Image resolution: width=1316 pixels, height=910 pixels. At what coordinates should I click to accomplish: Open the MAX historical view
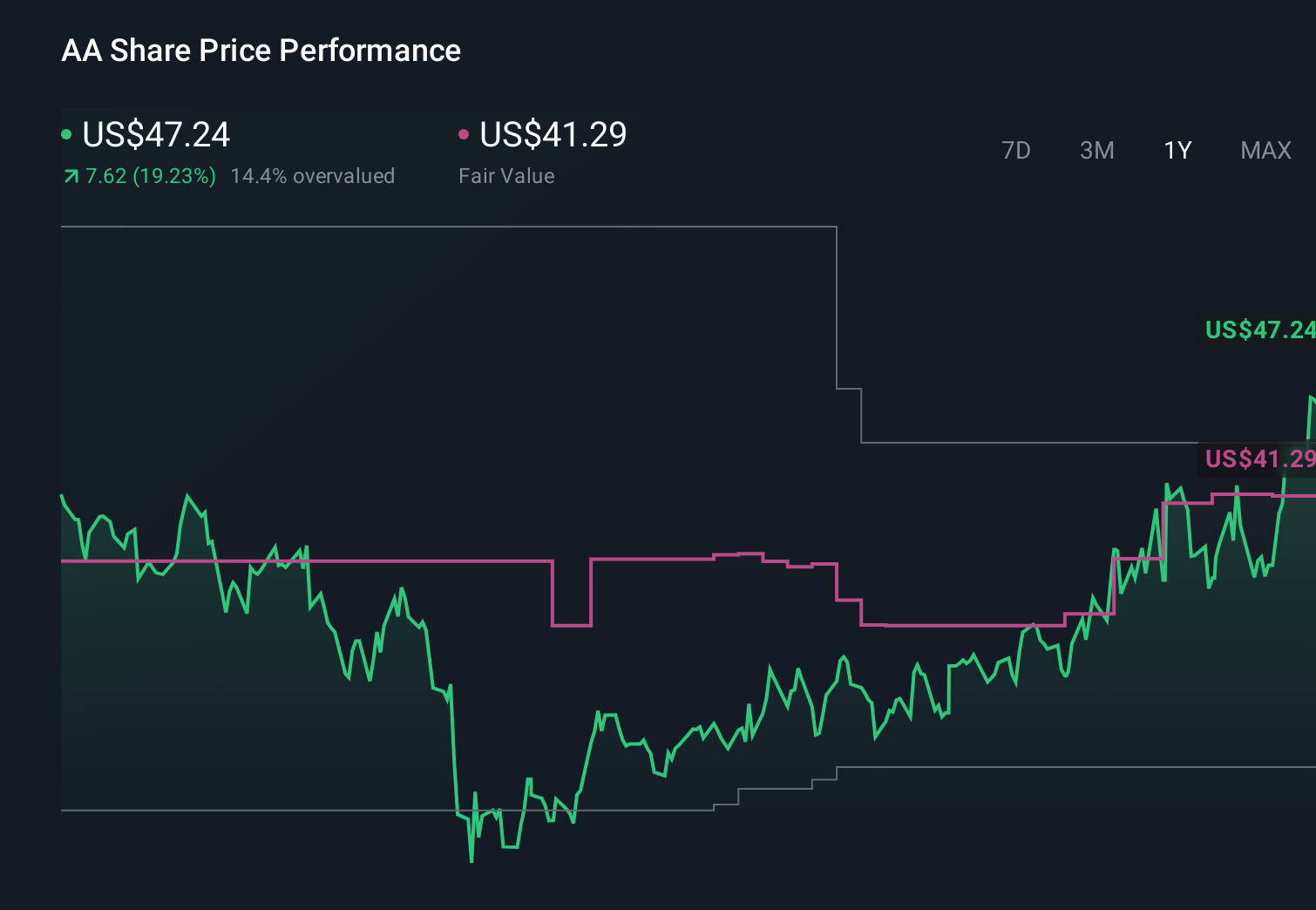1265,150
